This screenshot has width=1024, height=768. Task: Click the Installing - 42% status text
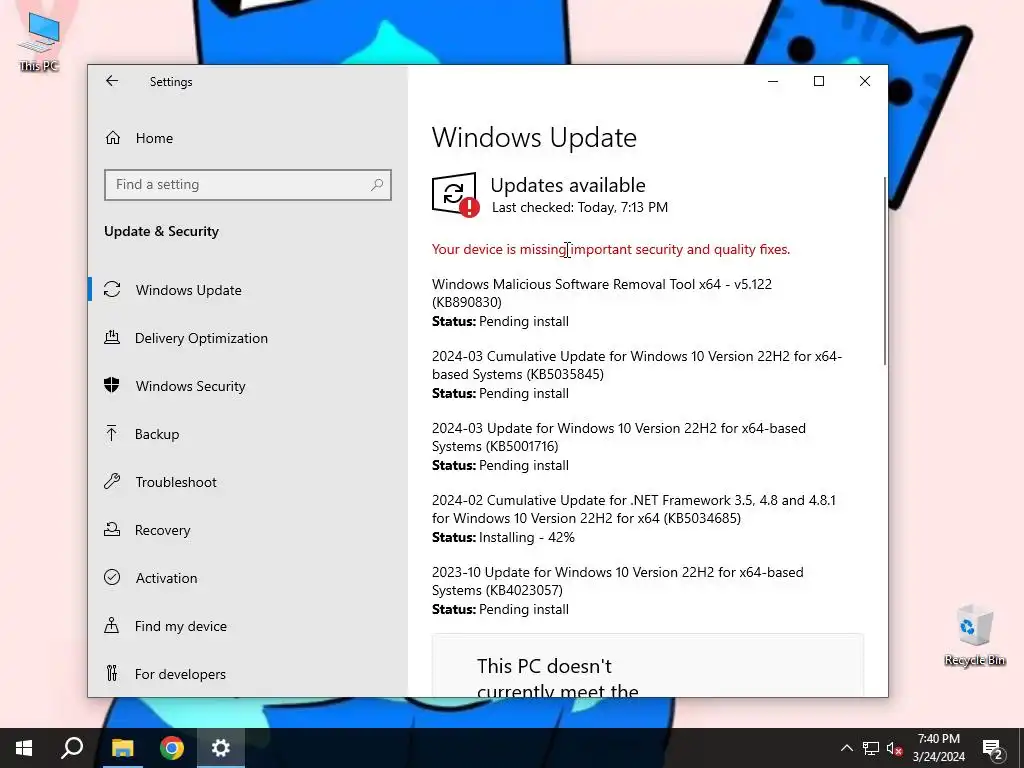click(526, 537)
